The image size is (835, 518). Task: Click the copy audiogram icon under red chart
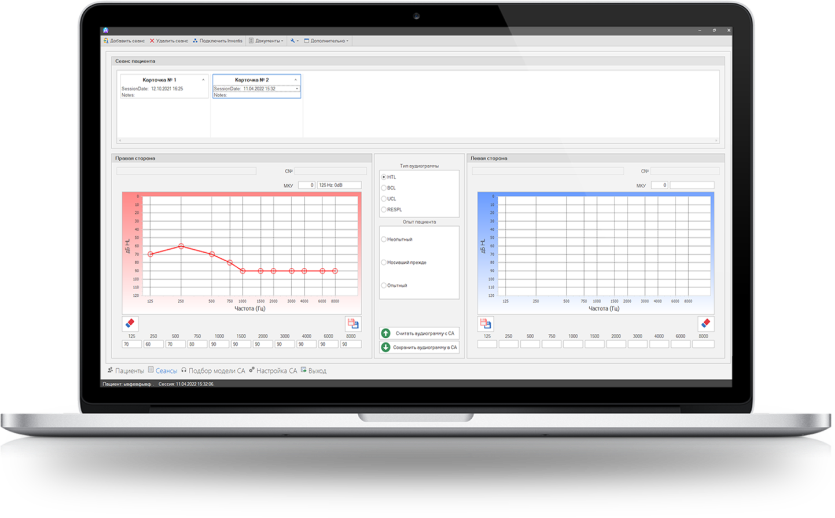click(353, 324)
